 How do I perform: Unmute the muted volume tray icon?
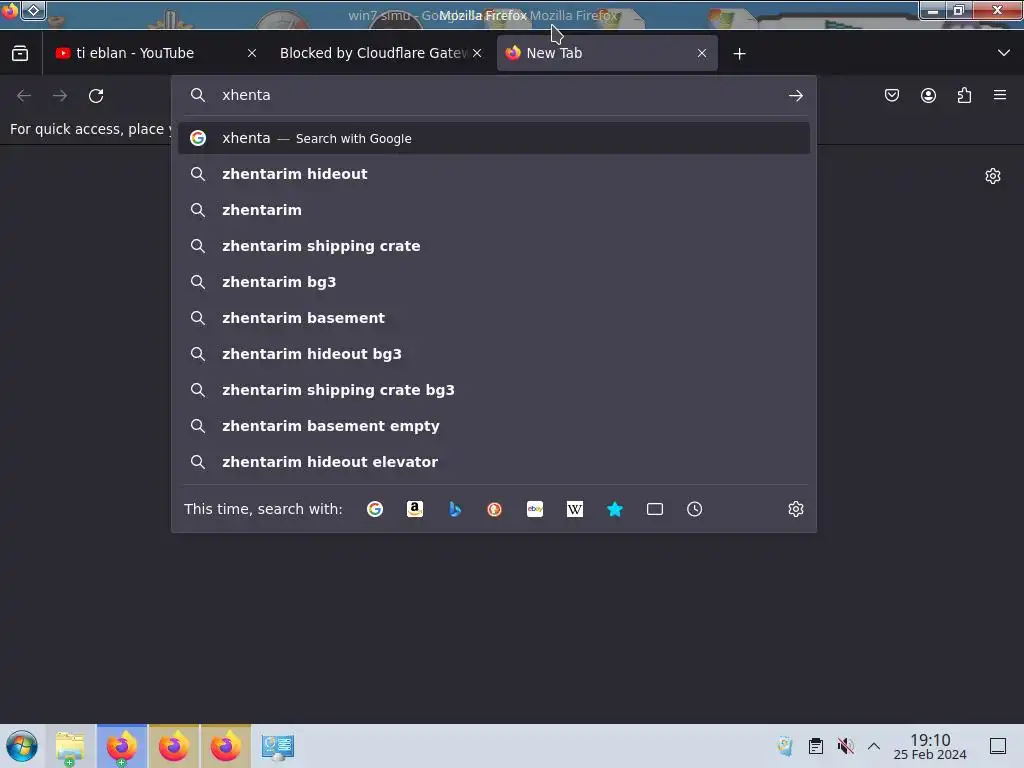pos(846,746)
